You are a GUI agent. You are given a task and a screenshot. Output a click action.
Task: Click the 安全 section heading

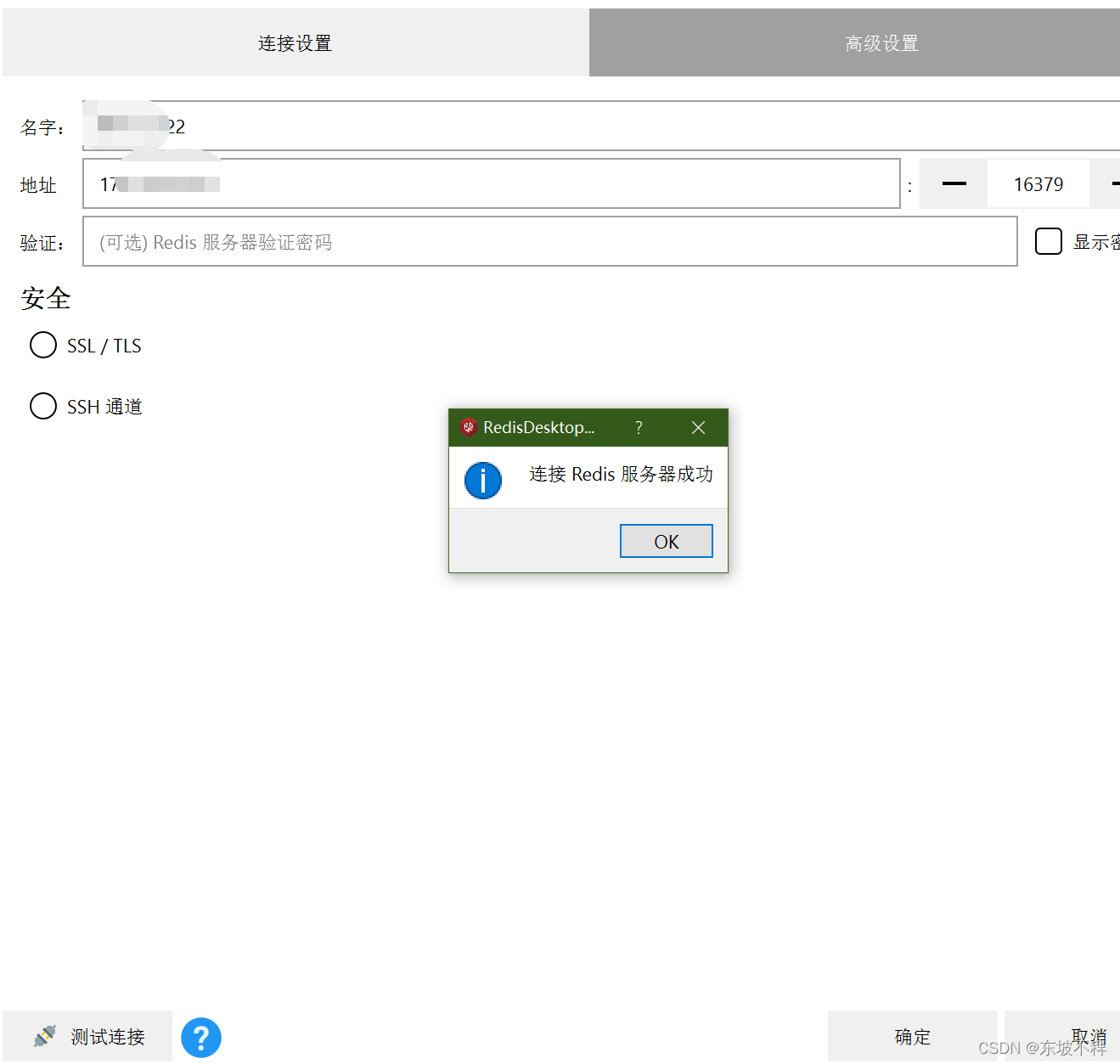click(46, 298)
